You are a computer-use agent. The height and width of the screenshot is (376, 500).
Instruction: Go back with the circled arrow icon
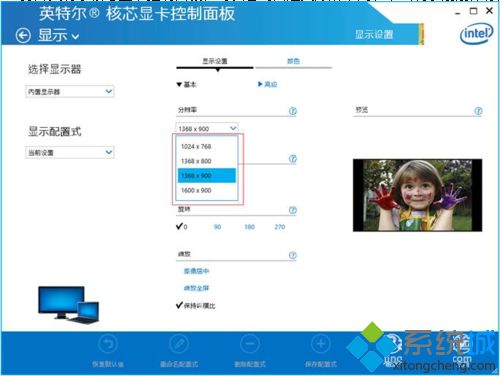[23, 35]
